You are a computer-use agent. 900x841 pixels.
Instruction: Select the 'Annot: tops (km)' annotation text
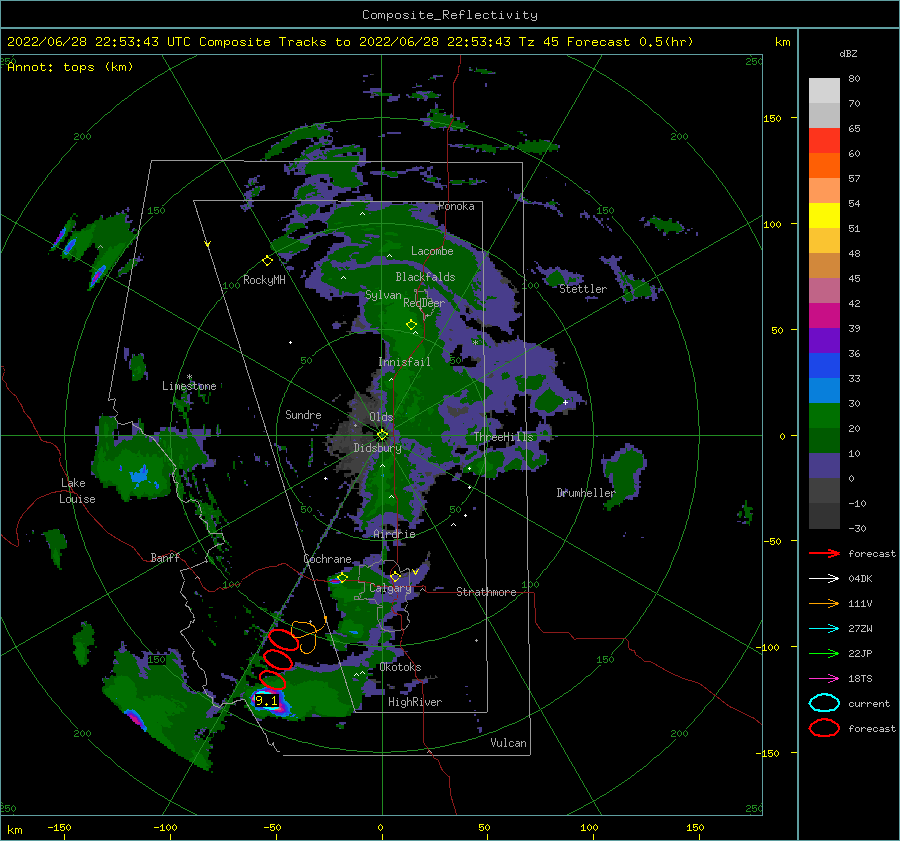tap(70, 67)
